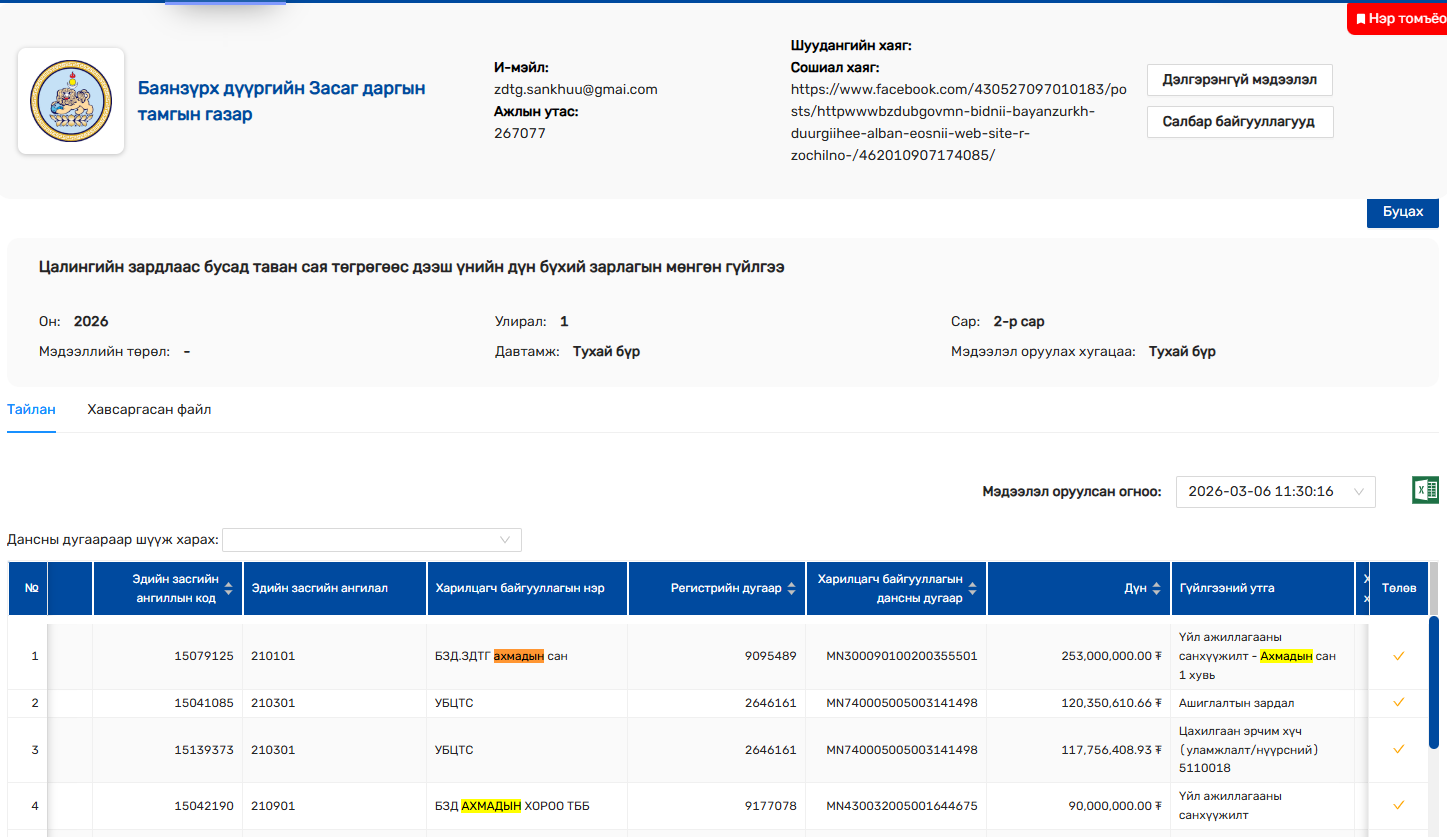This screenshot has height=837, width=1447.
Task: Go back using the Буцах button
Action: pyautogui.click(x=1402, y=212)
